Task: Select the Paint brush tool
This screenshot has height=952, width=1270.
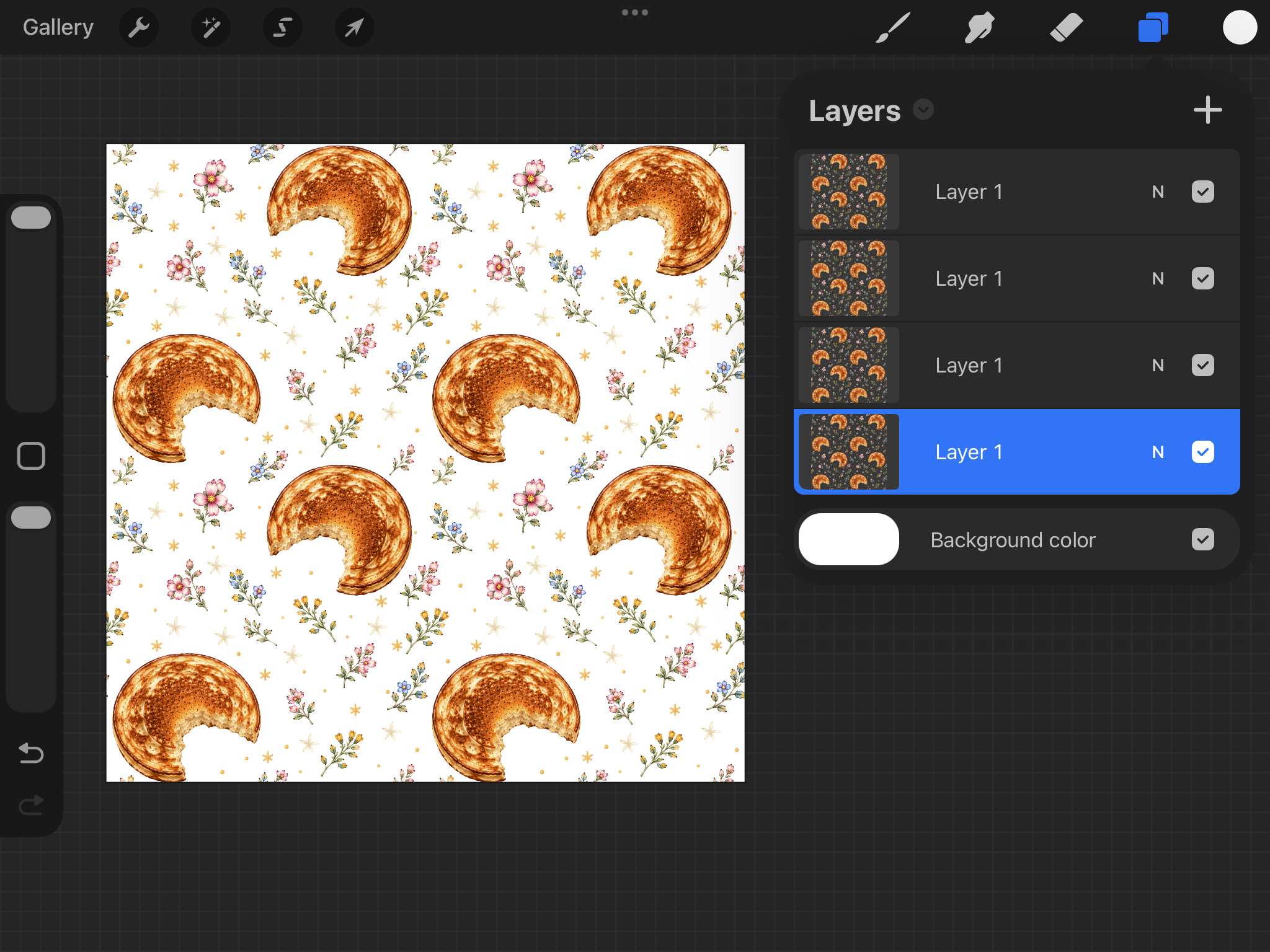Action: [893, 27]
